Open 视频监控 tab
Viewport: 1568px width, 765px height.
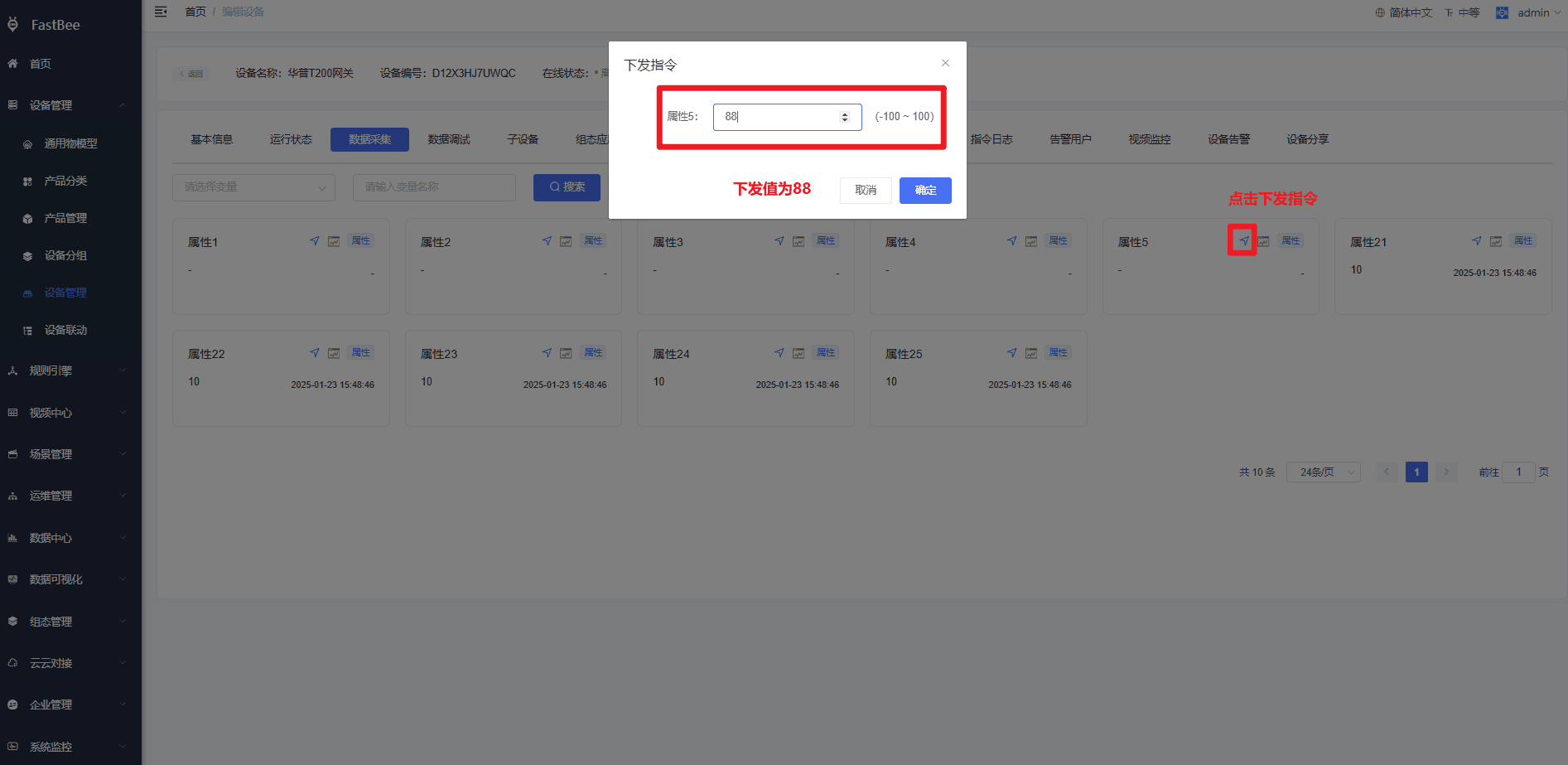[1150, 139]
